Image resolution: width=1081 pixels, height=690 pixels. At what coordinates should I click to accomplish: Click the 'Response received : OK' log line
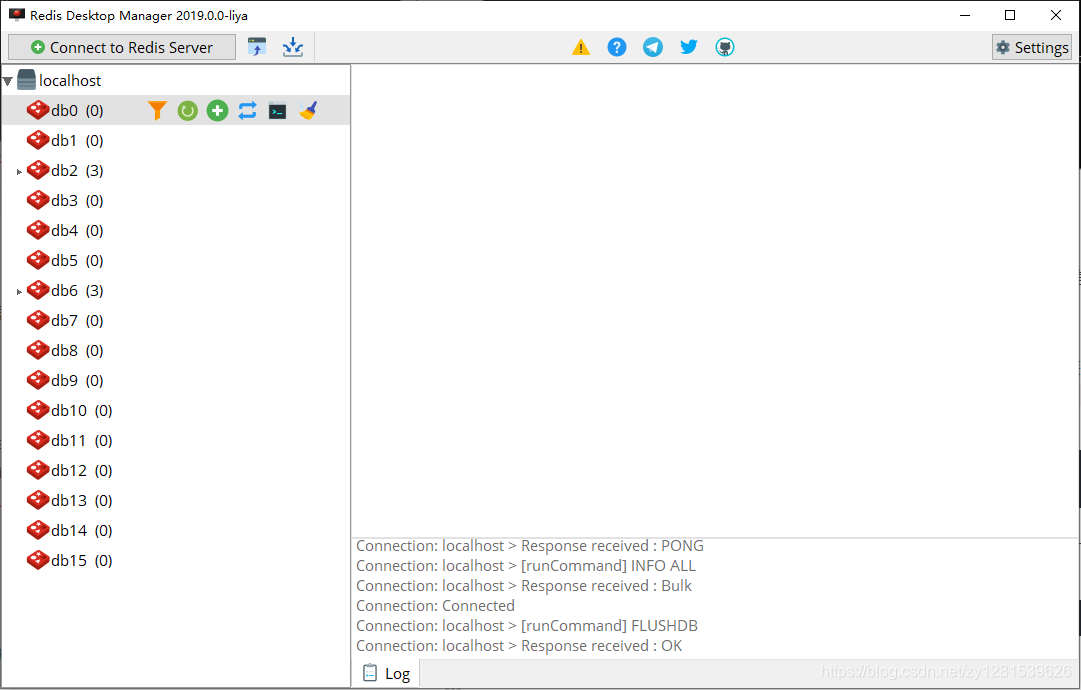click(519, 646)
